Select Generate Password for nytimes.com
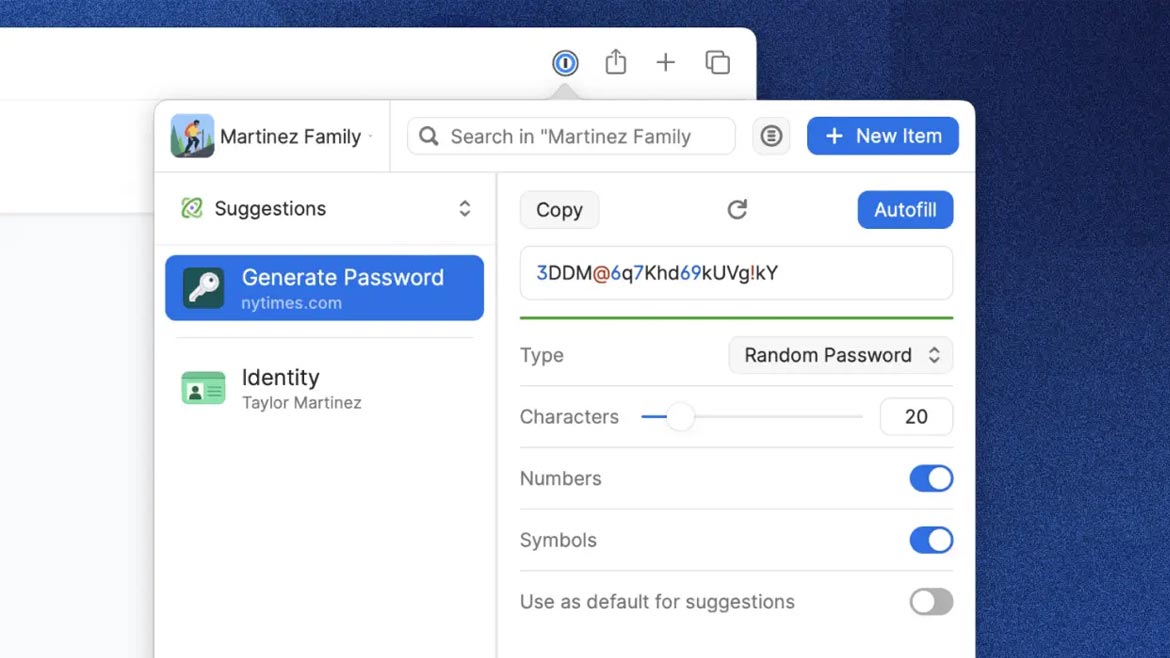The image size is (1170, 658). coord(324,288)
